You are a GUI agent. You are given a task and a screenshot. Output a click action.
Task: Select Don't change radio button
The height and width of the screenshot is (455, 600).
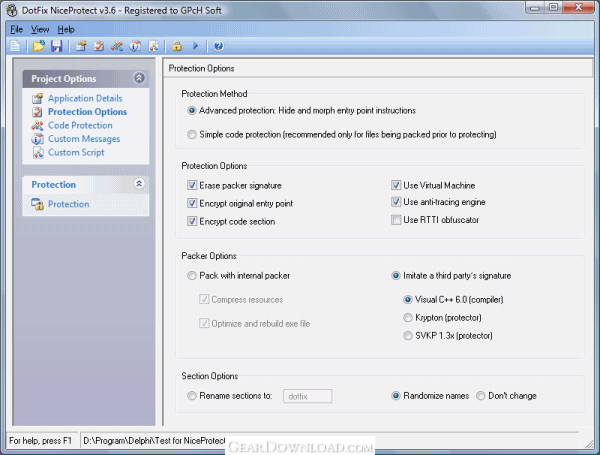(481, 396)
